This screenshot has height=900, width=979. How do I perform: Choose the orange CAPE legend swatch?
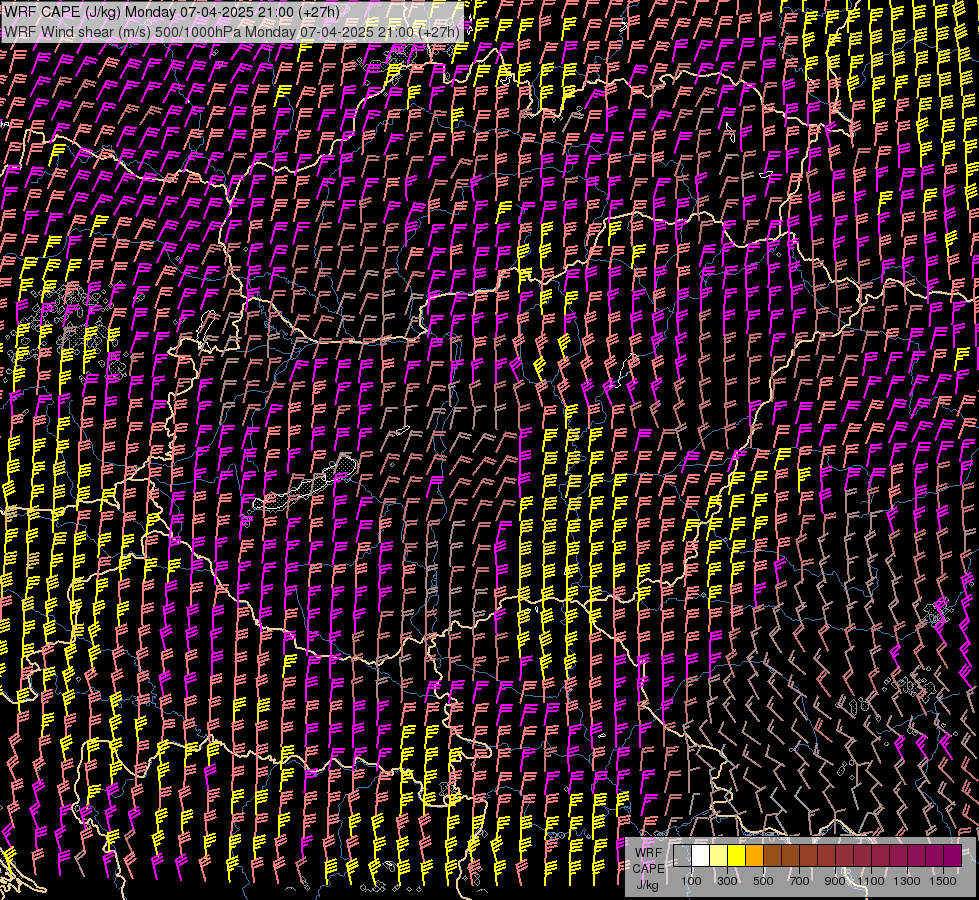[x=755, y=855]
